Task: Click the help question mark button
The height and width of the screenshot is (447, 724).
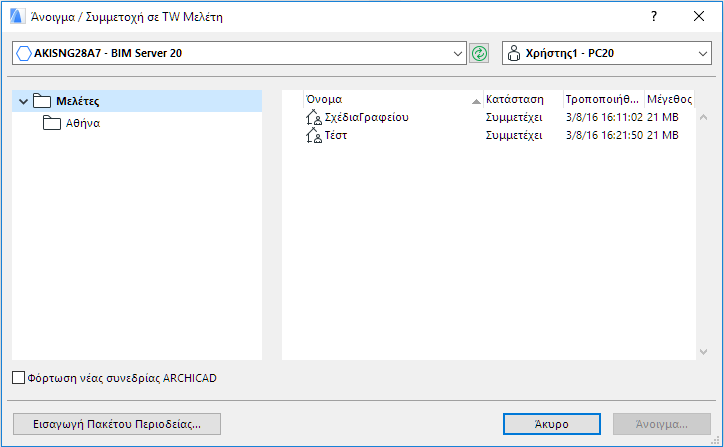Action: pyautogui.click(x=654, y=16)
